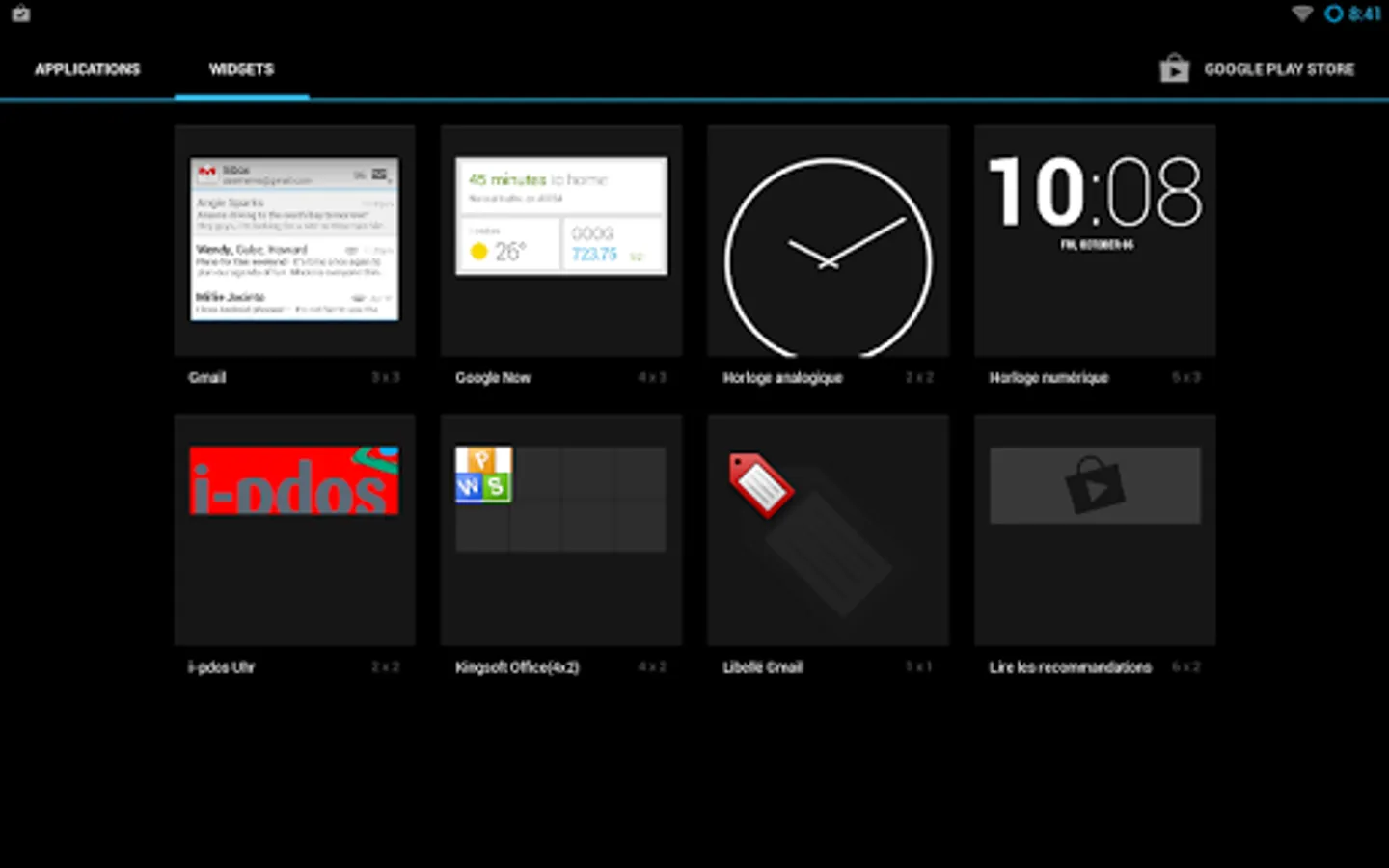1389x868 pixels.
Task: Pick the 10:08 digital clock widget
Action: [x=1095, y=203]
